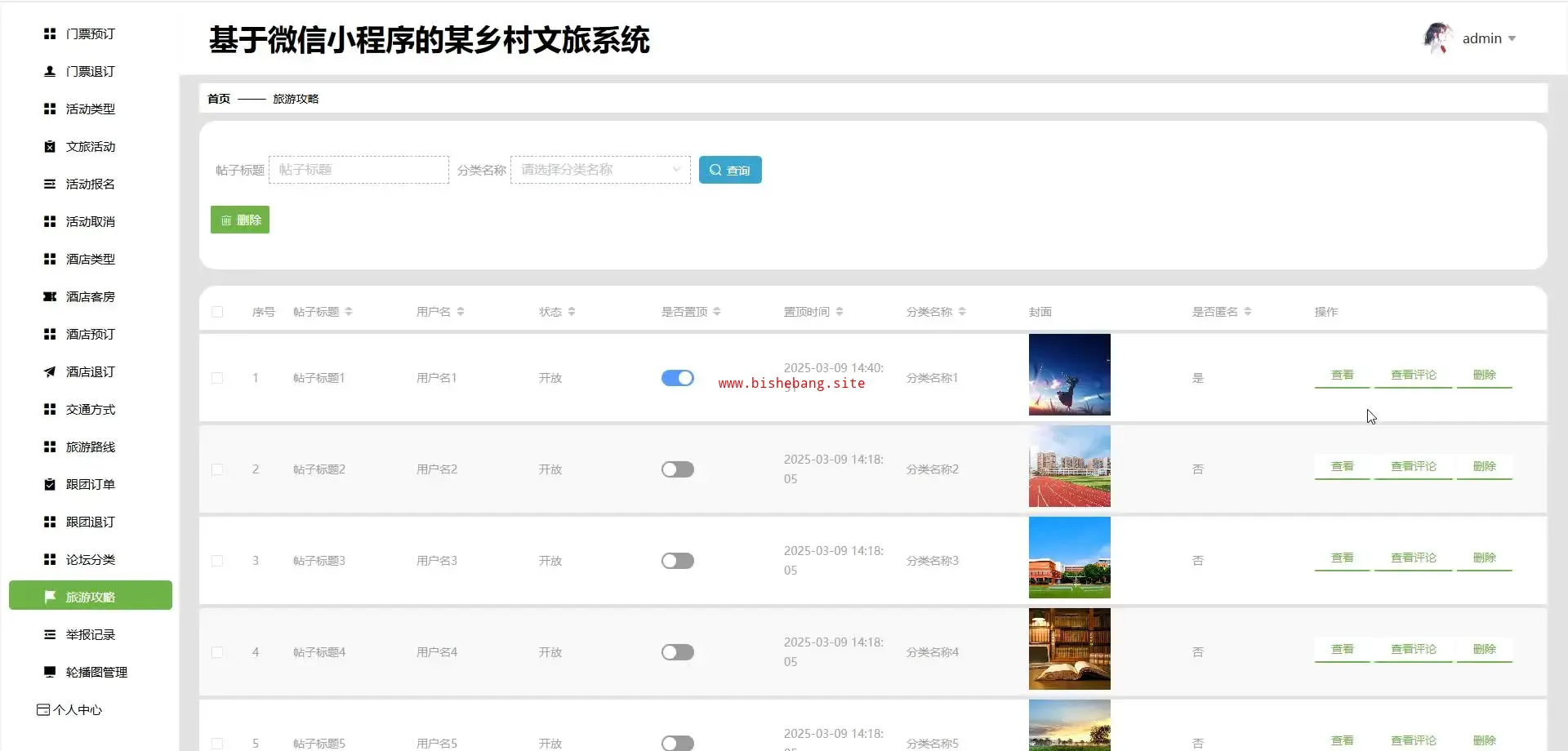Click the blue 查询 search button

coord(730,170)
